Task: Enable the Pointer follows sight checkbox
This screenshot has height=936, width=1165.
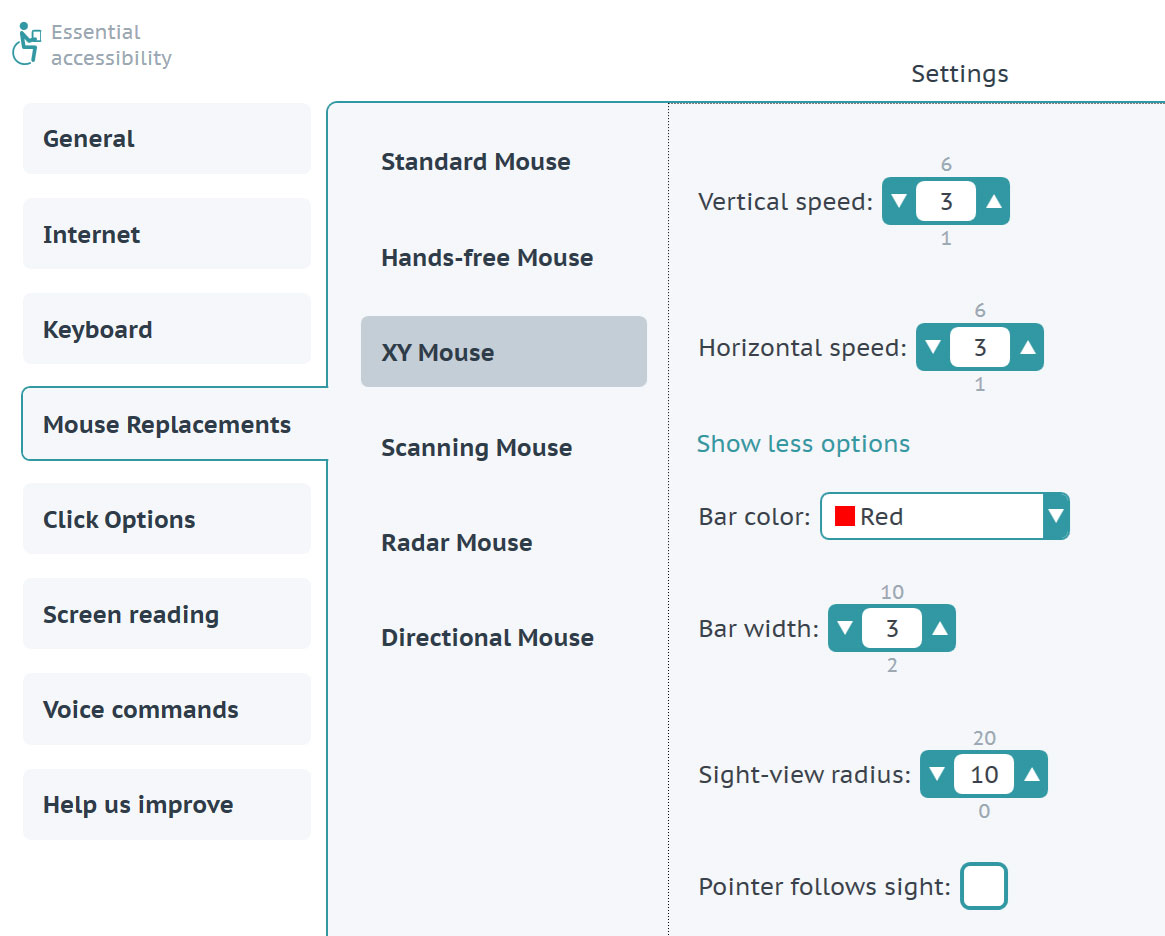Action: coord(984,885)
